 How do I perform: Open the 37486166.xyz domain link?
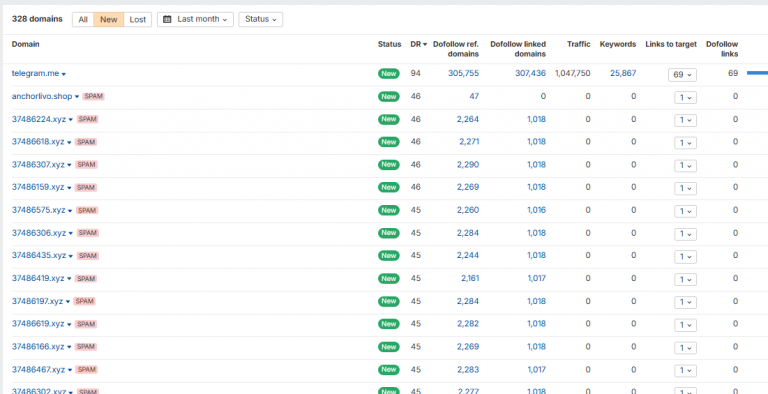coord(38,347)
